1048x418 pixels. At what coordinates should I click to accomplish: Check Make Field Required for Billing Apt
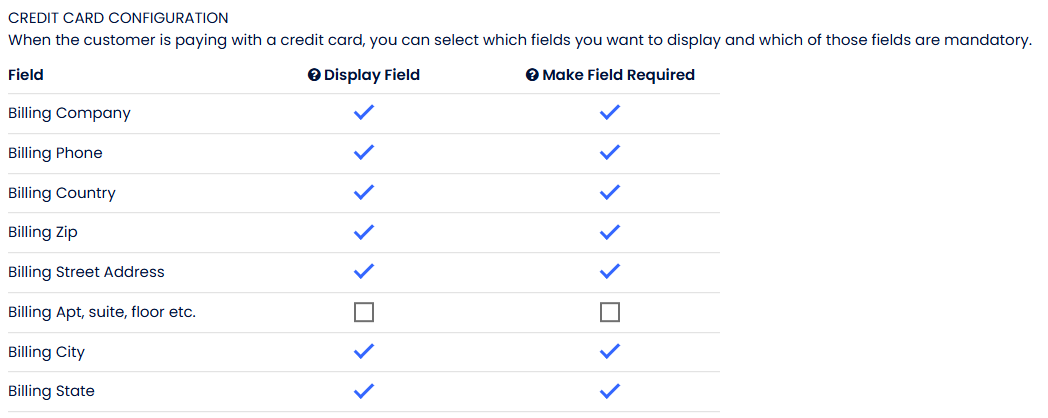[x=610, y=313]
